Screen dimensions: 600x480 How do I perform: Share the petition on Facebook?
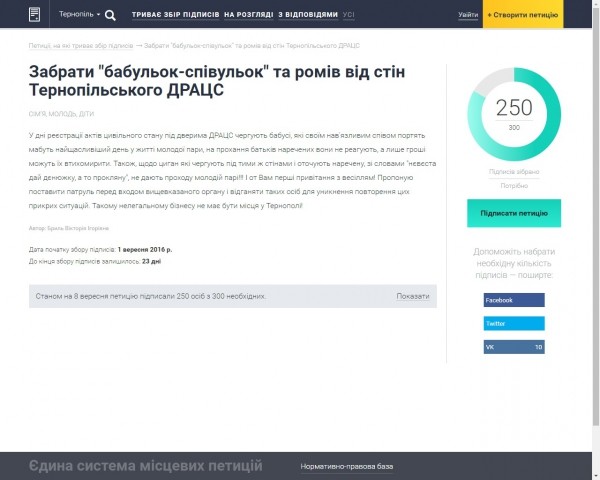coord(514,300)
